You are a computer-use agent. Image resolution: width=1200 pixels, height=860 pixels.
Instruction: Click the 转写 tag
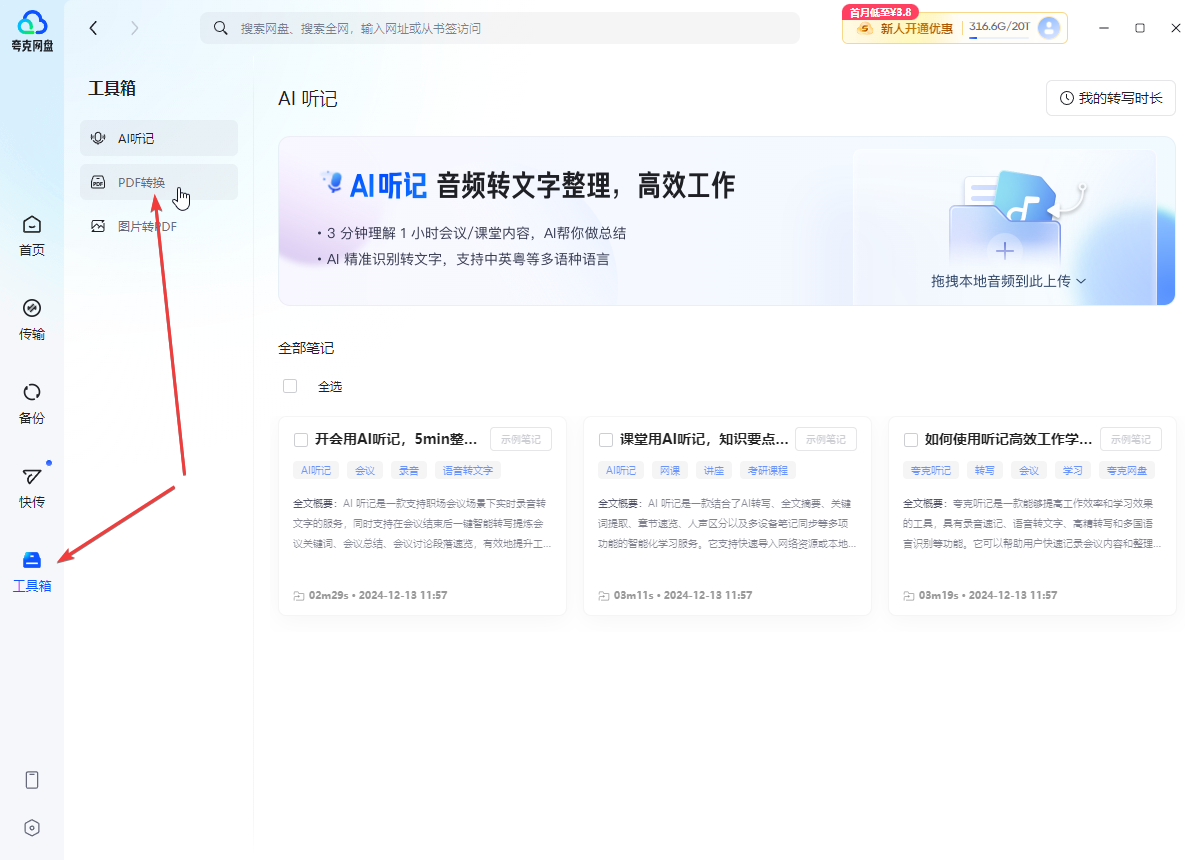[x=985, y=470]
